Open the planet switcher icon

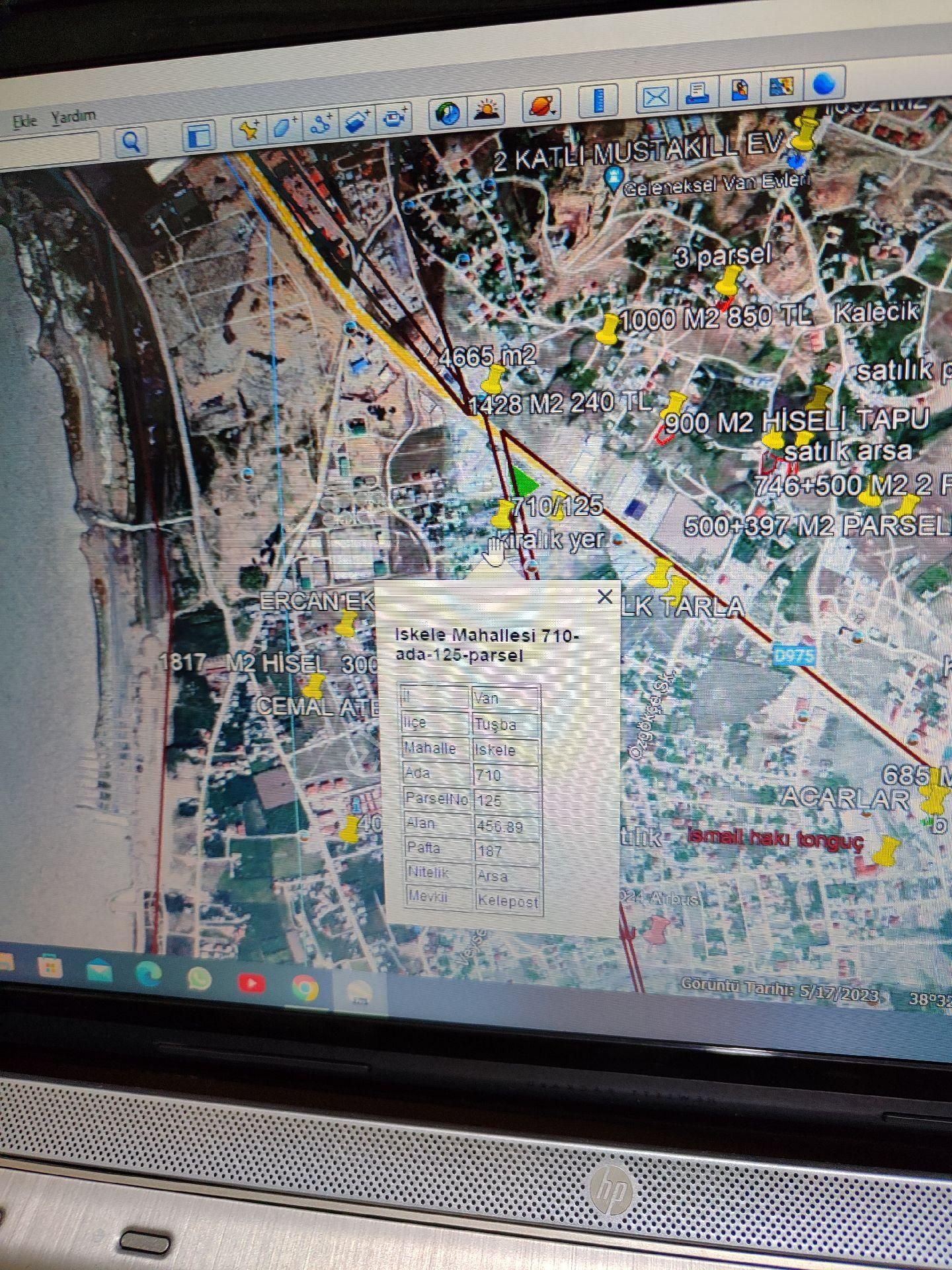tap(542, 105)
